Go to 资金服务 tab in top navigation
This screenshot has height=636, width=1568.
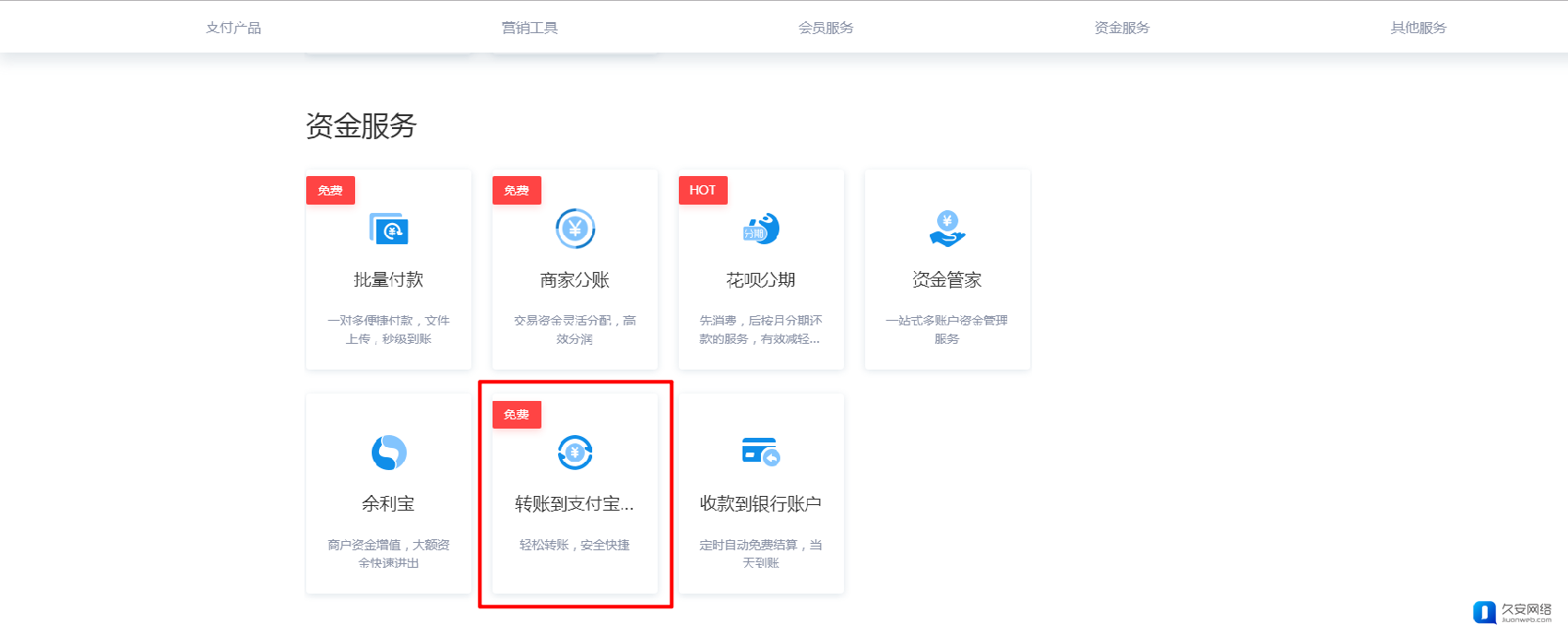point(1122,28)
